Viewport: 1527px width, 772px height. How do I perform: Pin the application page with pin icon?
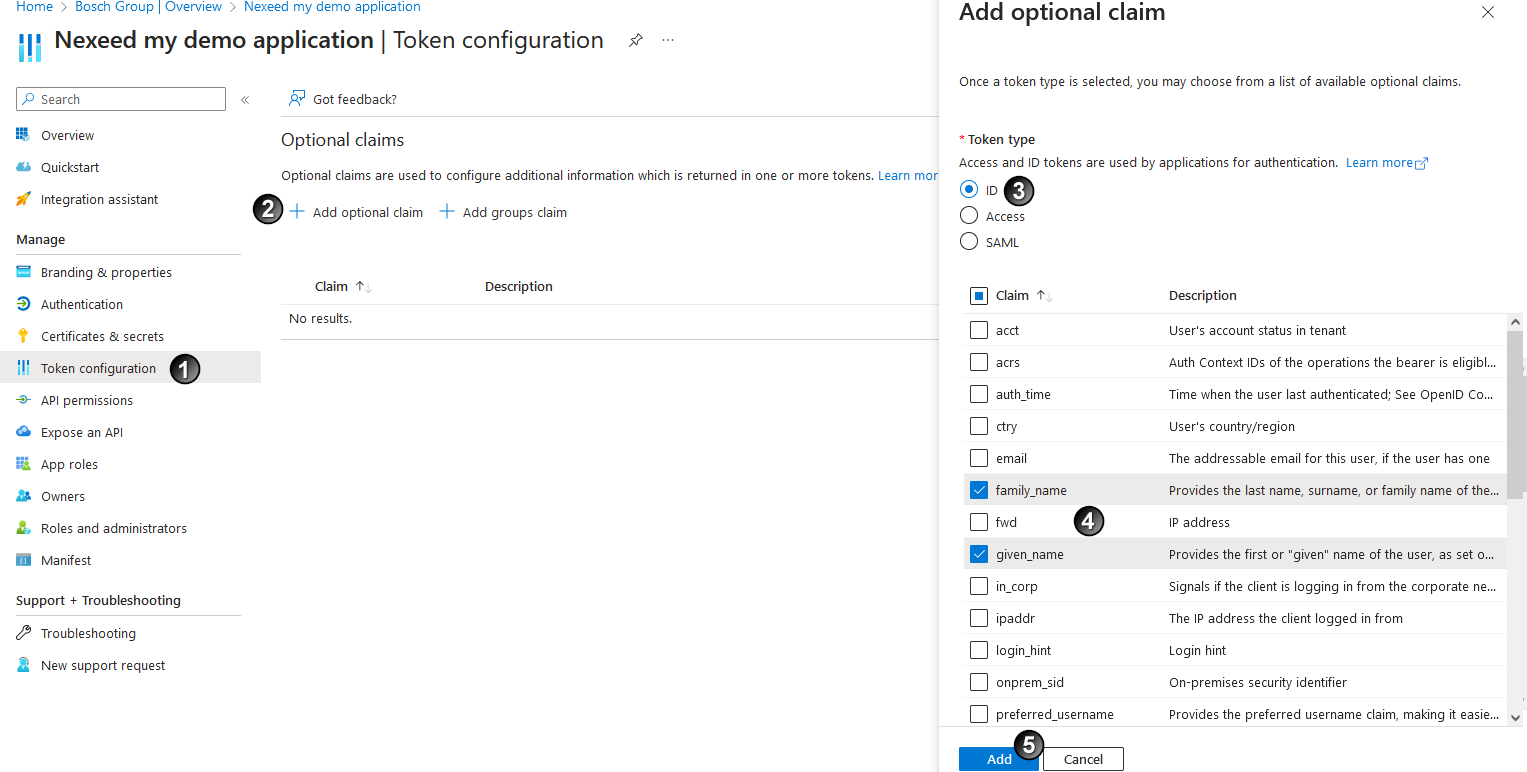click(635, 41)
